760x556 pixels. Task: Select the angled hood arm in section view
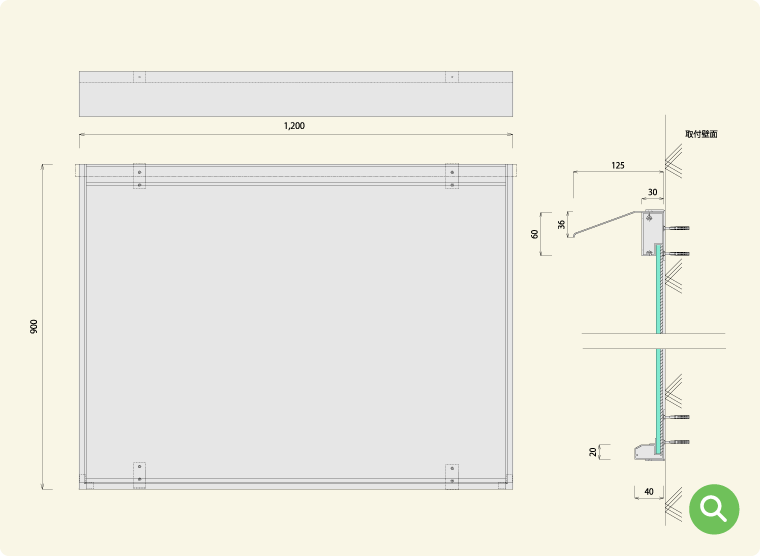[x=606, y=224]
